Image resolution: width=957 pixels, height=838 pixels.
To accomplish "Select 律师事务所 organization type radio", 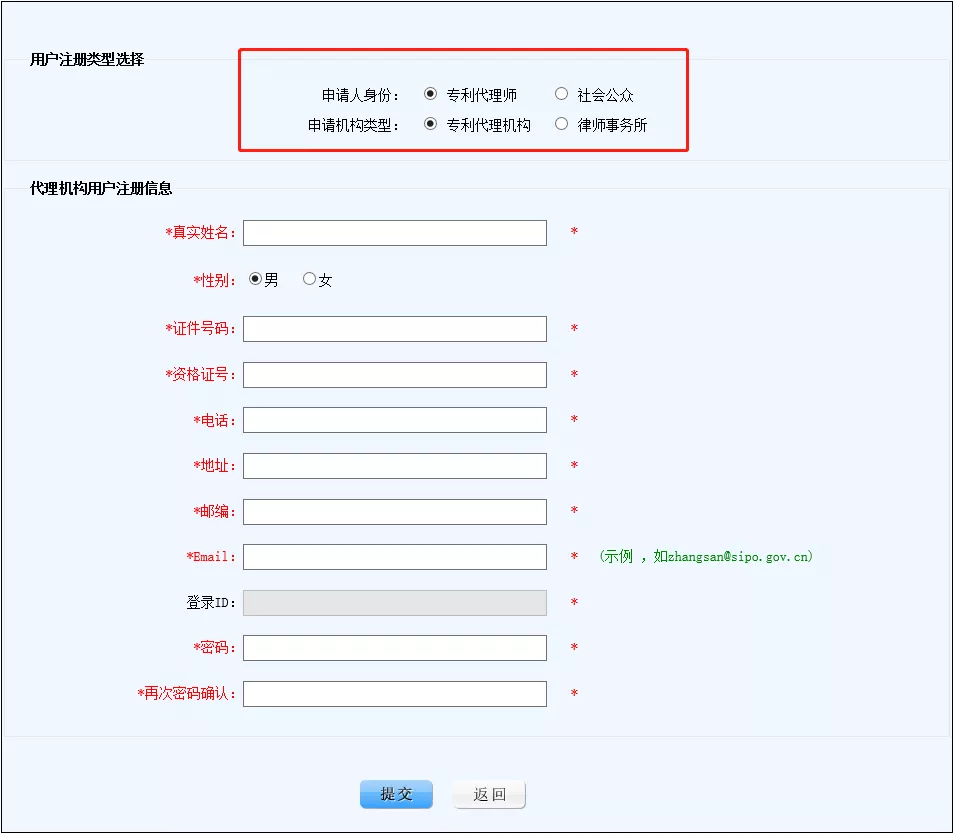I will click(562, 124).
